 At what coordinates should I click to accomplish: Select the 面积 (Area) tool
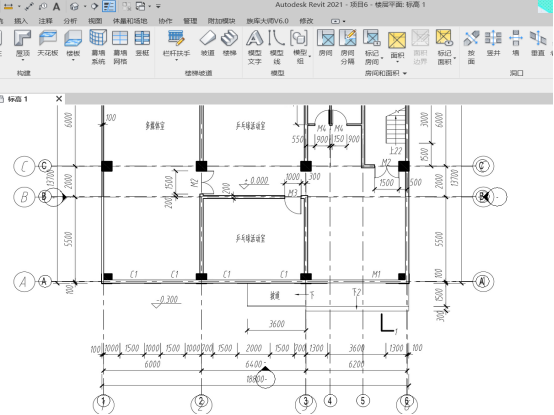[x=397, y=45]
